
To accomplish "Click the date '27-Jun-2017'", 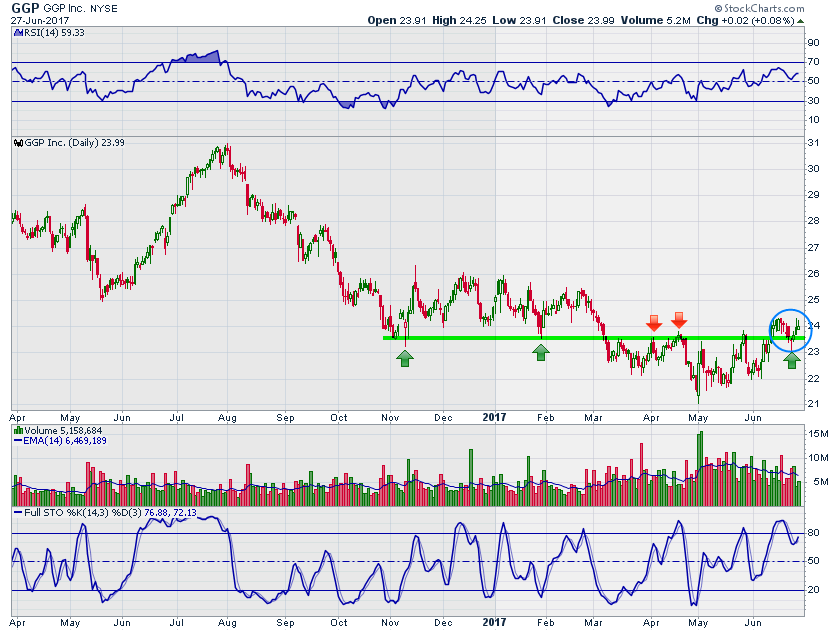I will click(40, 21).
